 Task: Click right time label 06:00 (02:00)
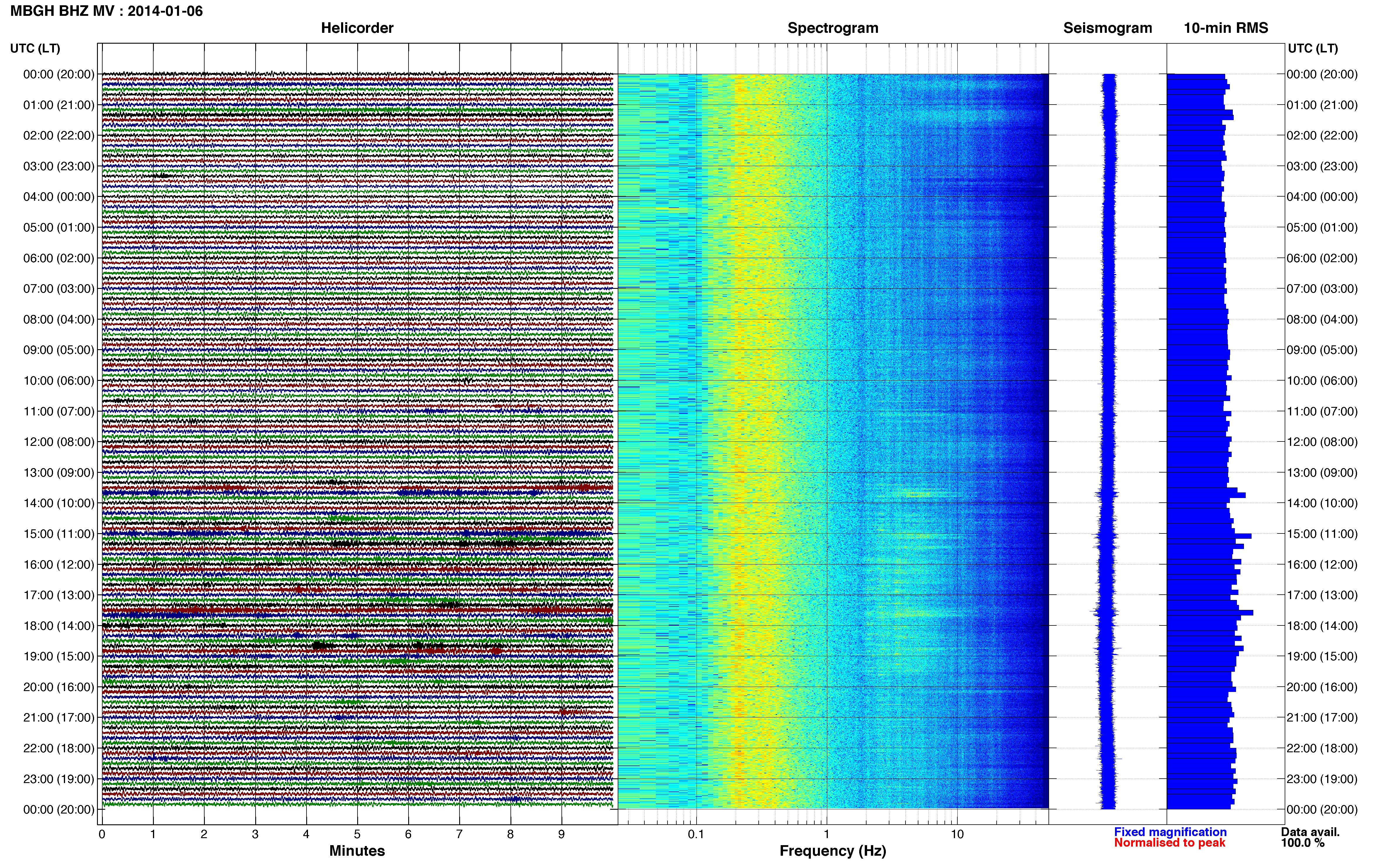pyautogui.click(x=1322, y=258)
